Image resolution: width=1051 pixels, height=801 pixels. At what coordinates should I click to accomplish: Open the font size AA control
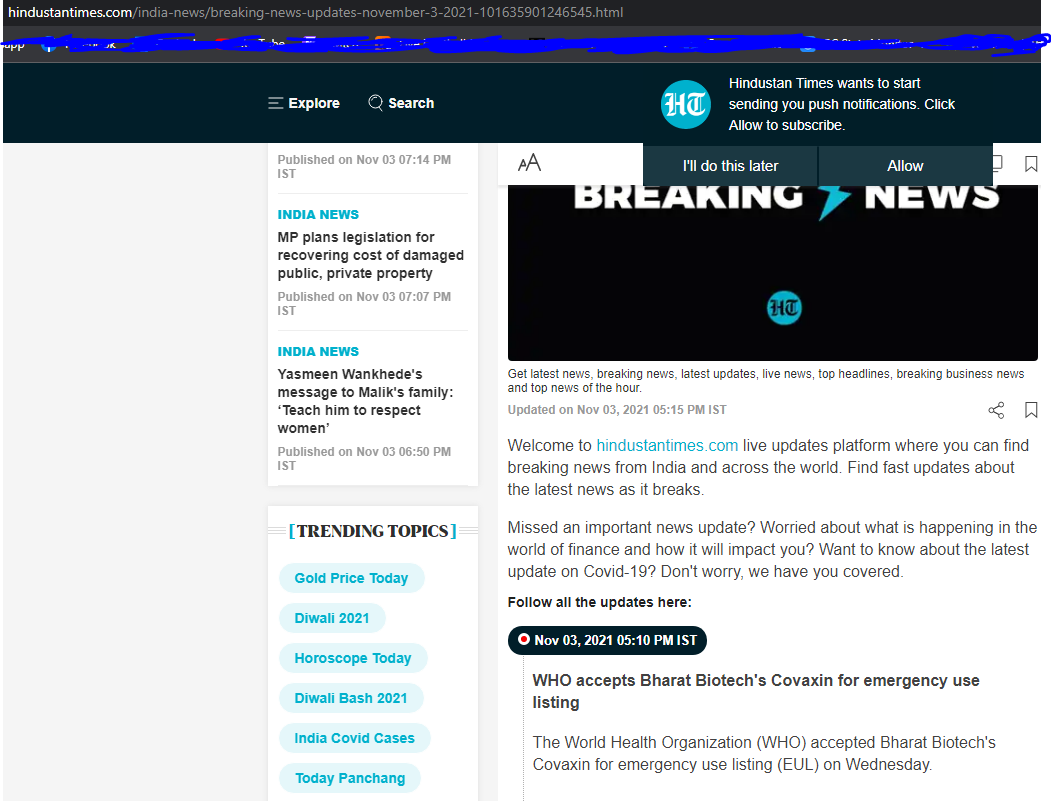pos(530,163)
